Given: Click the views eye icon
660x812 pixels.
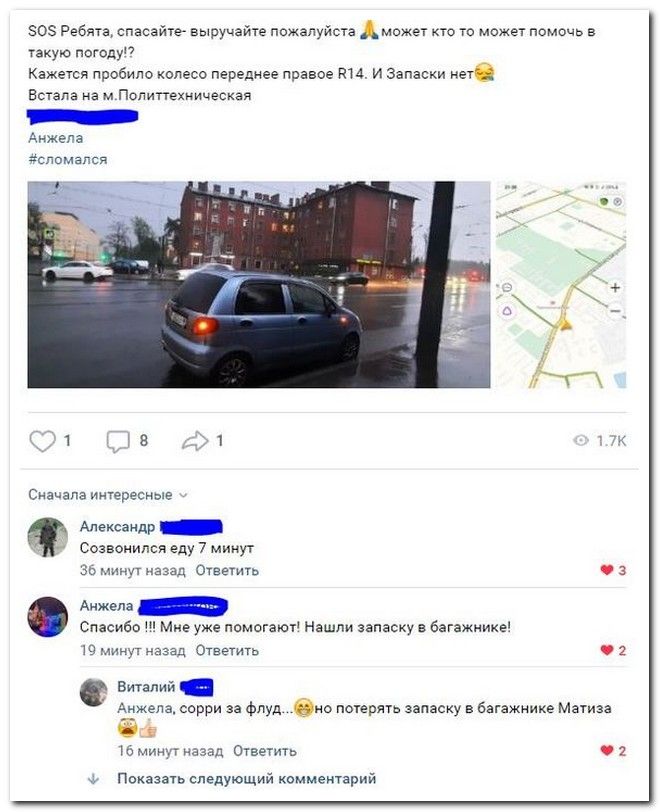Looking at the screenshot, I should tap(581, 441).
